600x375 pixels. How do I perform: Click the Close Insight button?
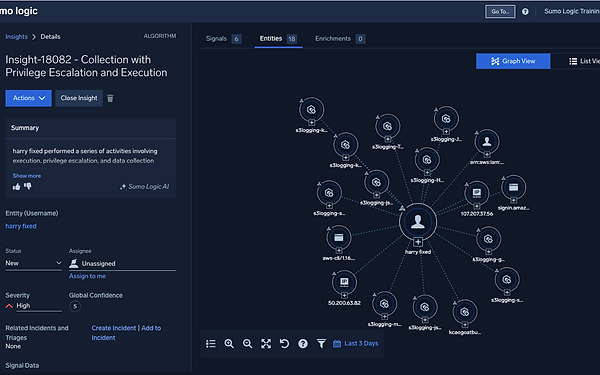click(79, 98)
